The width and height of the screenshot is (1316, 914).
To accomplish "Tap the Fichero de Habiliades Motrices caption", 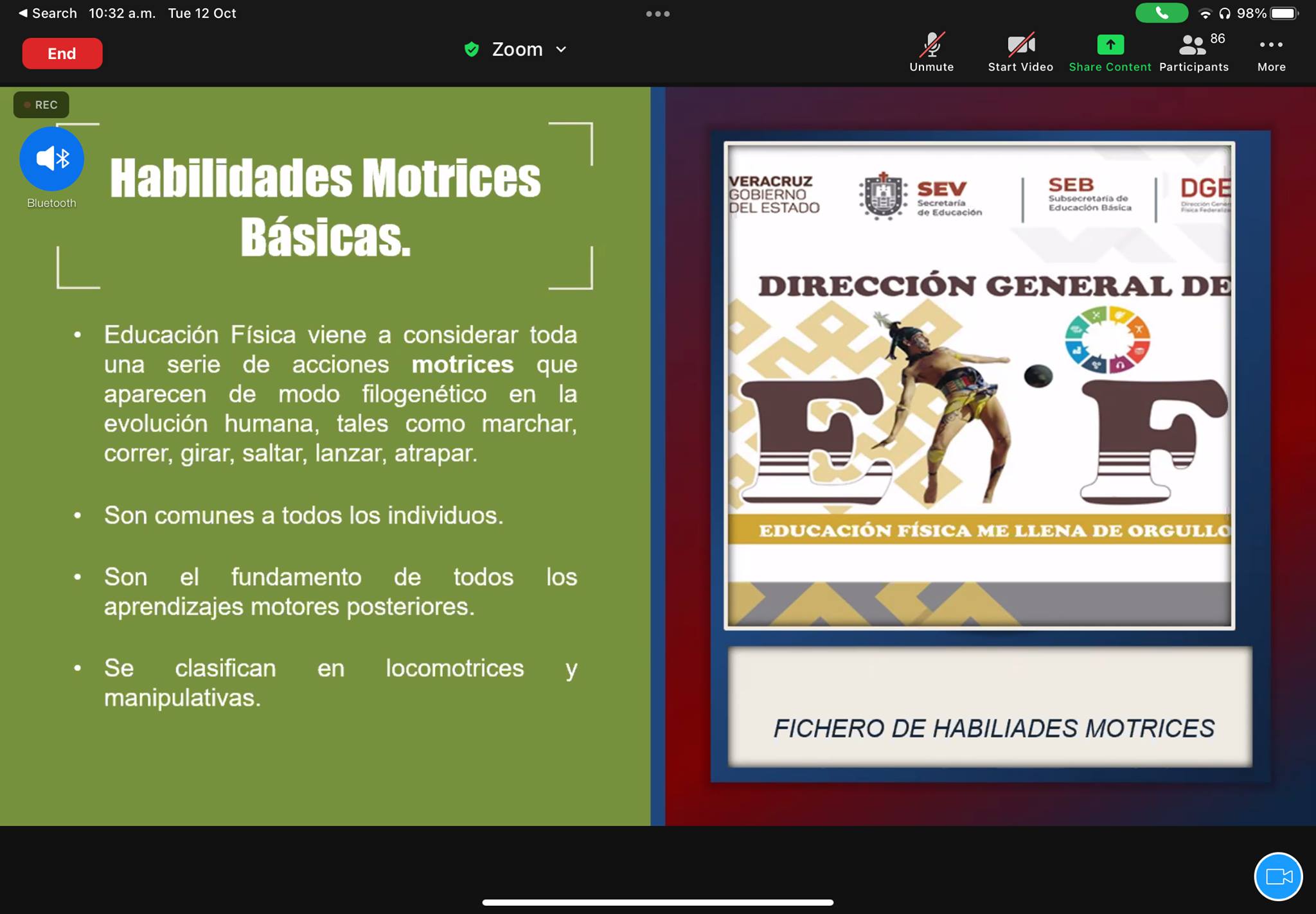I will click(993, 728).
